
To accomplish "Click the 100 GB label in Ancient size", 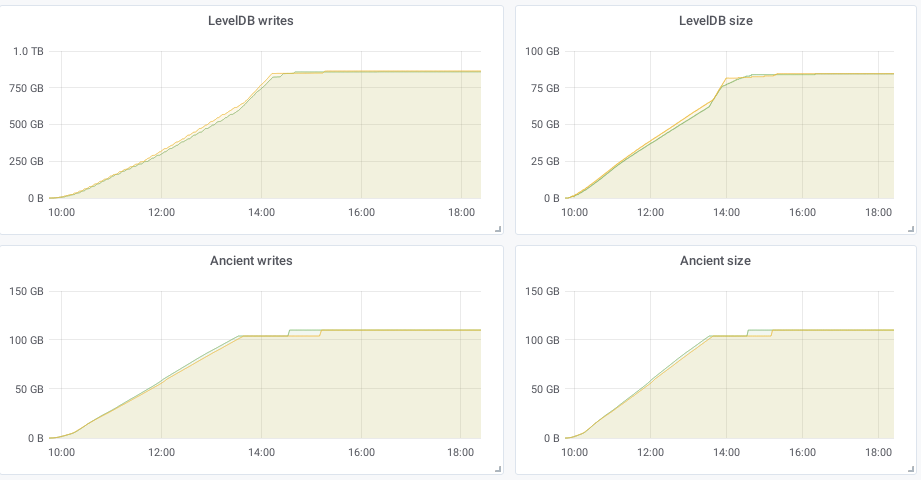I will tap(542, 340).
